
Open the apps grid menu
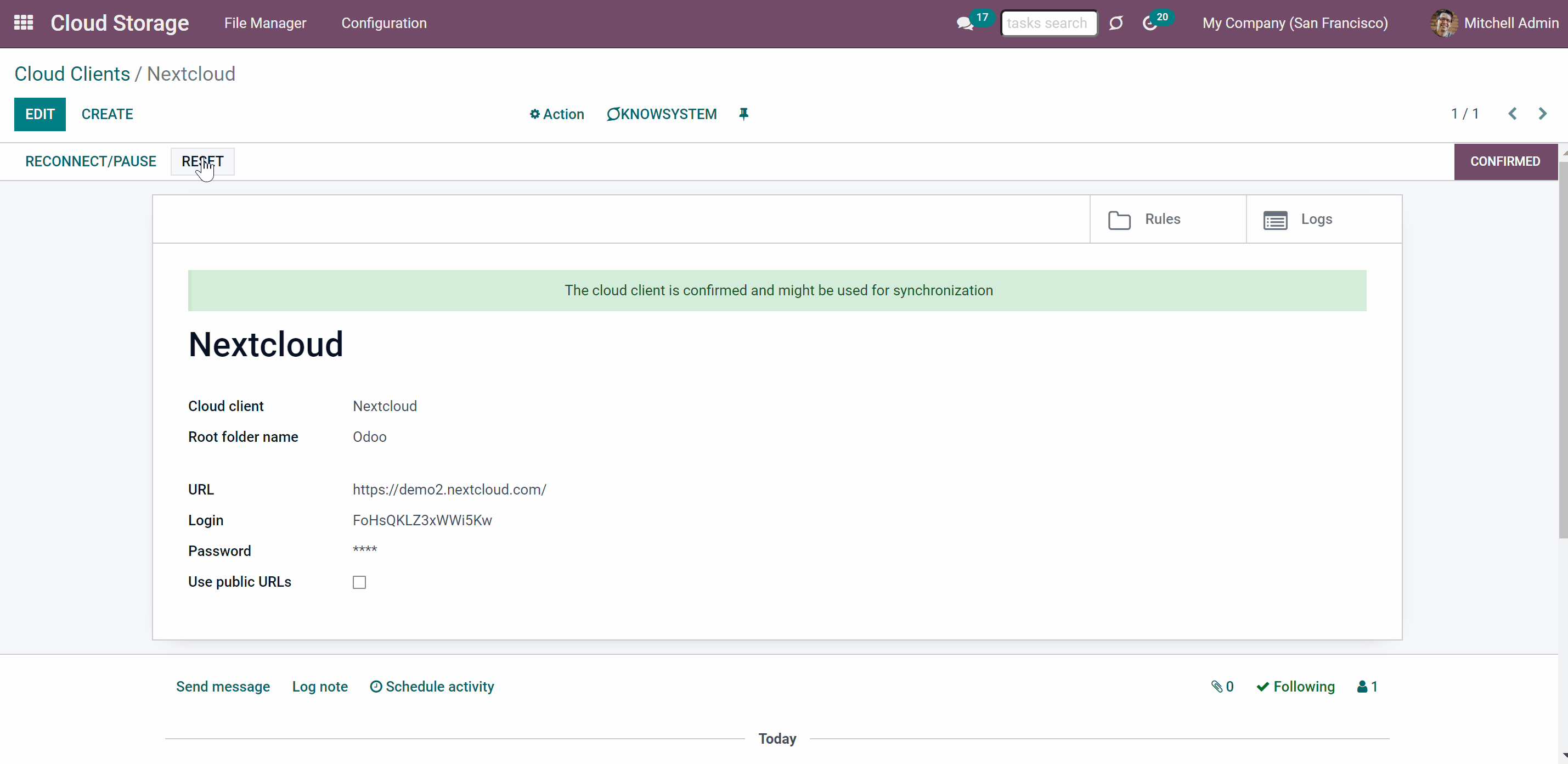tap(23, 23)
